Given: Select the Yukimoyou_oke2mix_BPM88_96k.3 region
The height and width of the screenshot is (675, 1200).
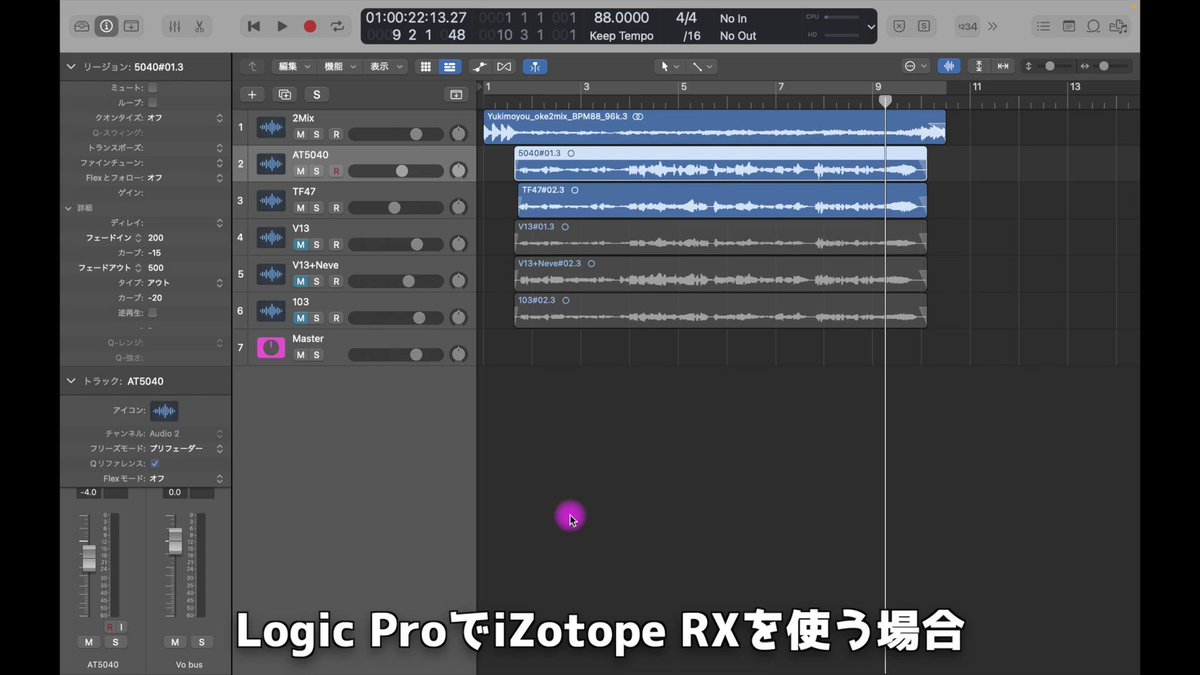Looking at the screenshot, I should point(715,127).
